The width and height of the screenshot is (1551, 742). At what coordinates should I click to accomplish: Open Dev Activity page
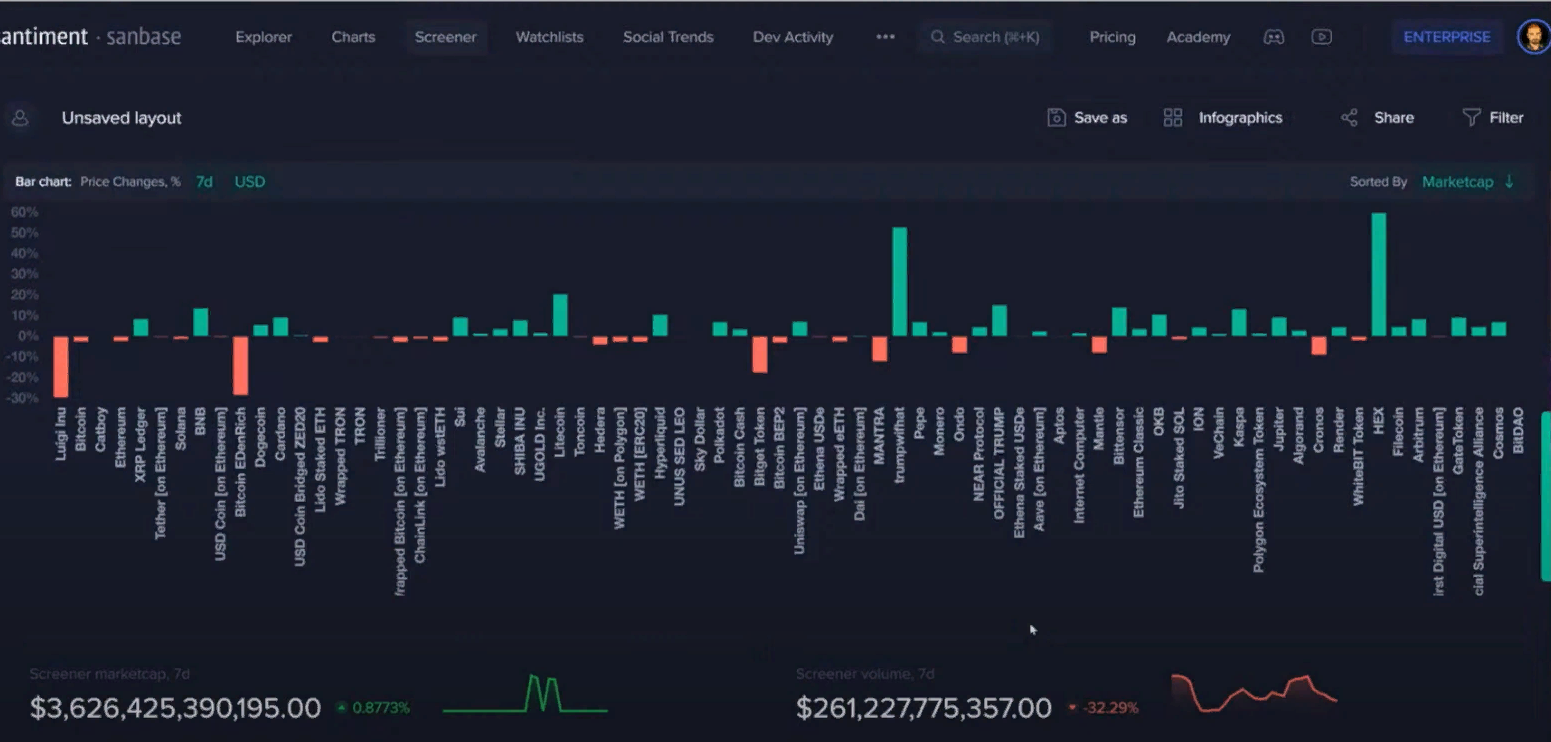[793, 37]
